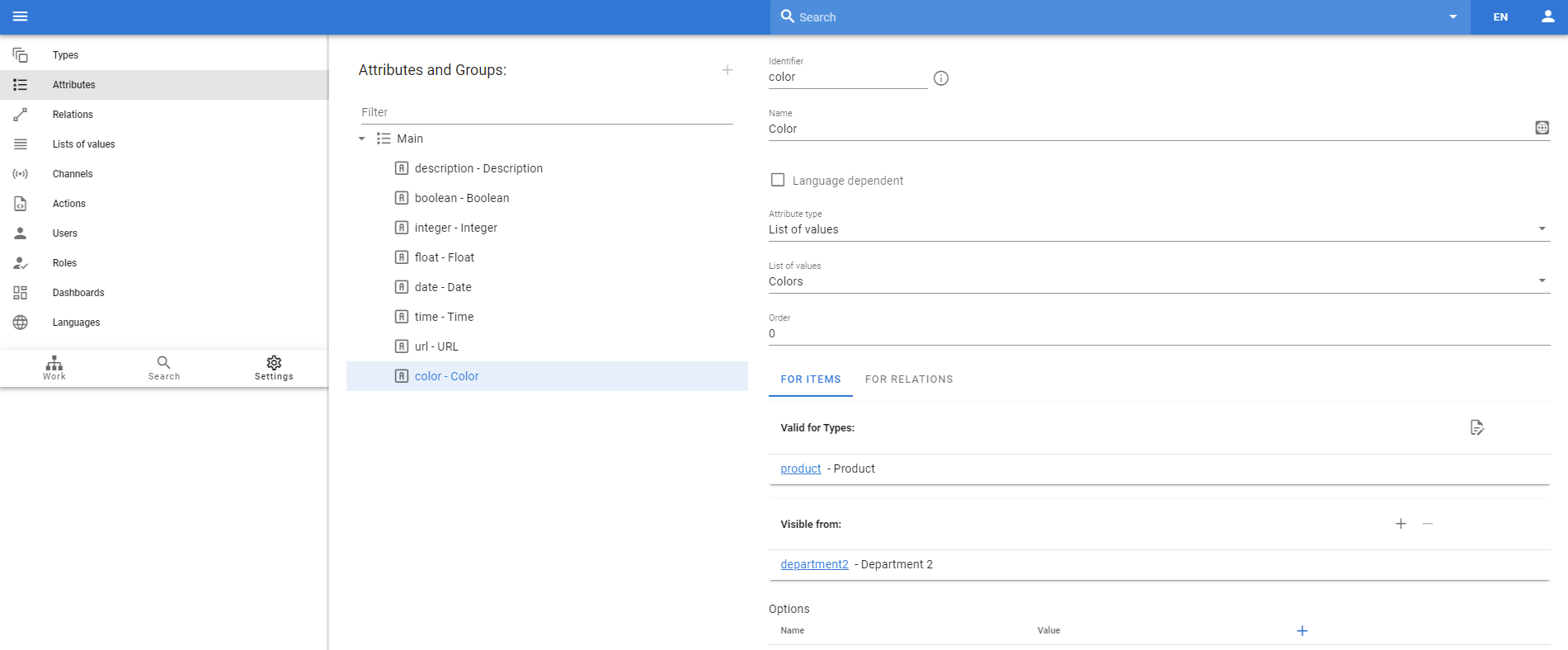This screenshot has height=650, width=1568.
Task: Open Types settings in sidebar
Action: click(x=164, y=55)
